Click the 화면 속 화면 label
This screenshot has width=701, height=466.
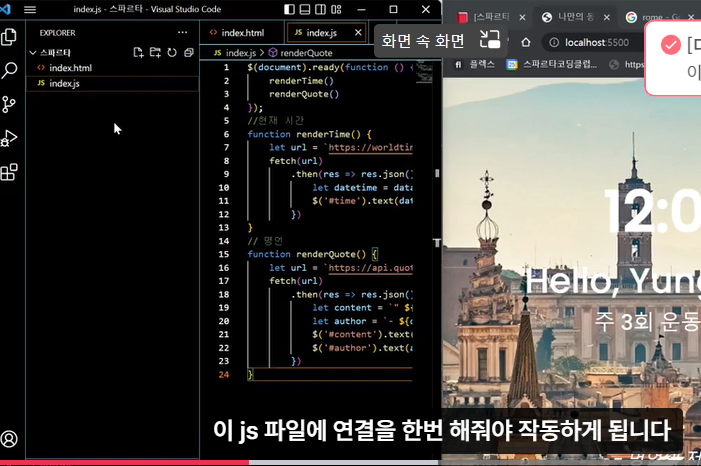pyautogui.click(x=423, y=41)
